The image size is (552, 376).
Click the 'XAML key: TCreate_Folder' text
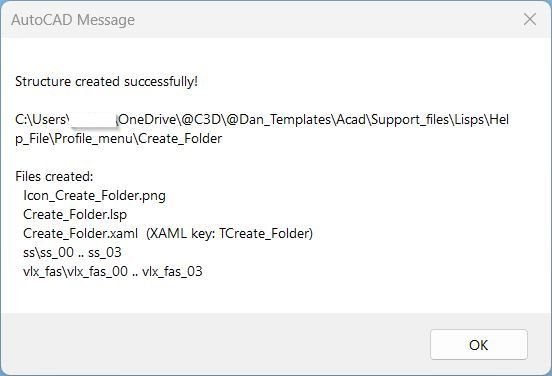tap(230, 233)
